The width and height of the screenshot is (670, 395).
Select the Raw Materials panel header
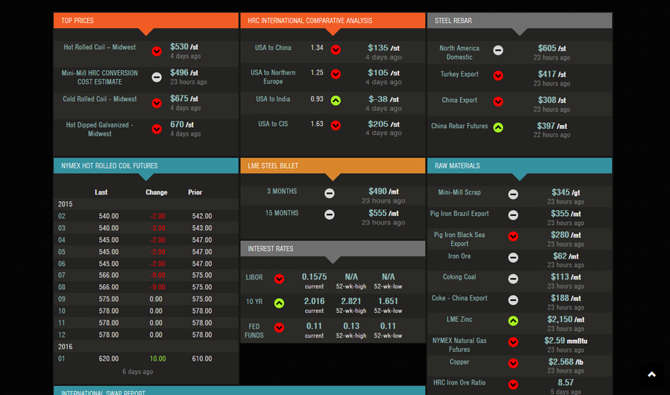point(520,165)
